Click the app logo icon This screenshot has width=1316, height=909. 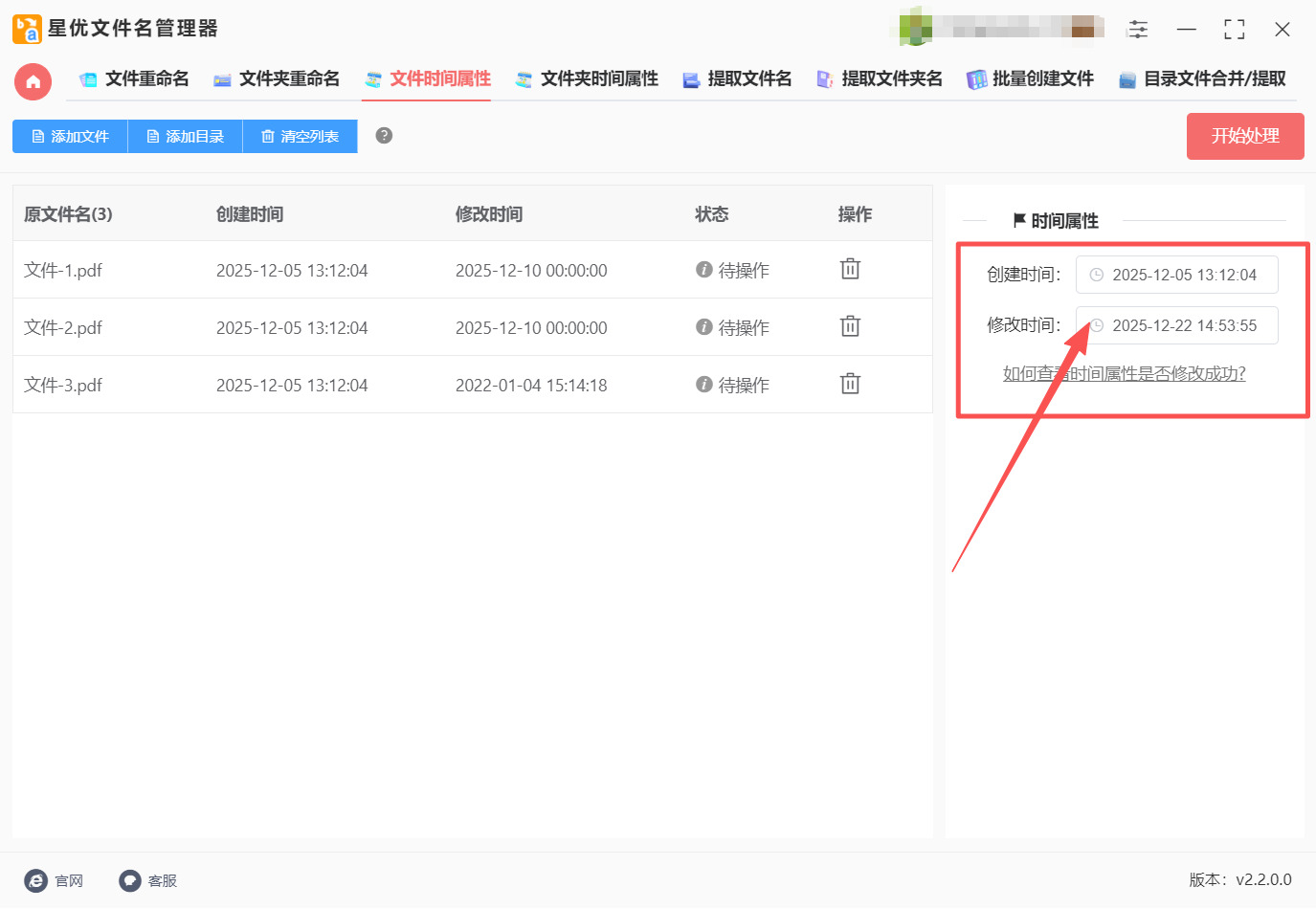tap(27, 29)
